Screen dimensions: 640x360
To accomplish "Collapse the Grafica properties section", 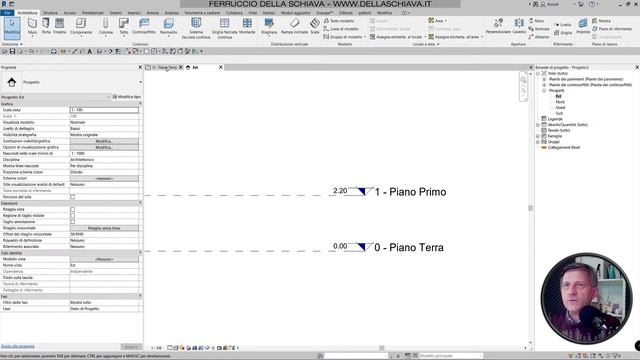I will (140, 104).
